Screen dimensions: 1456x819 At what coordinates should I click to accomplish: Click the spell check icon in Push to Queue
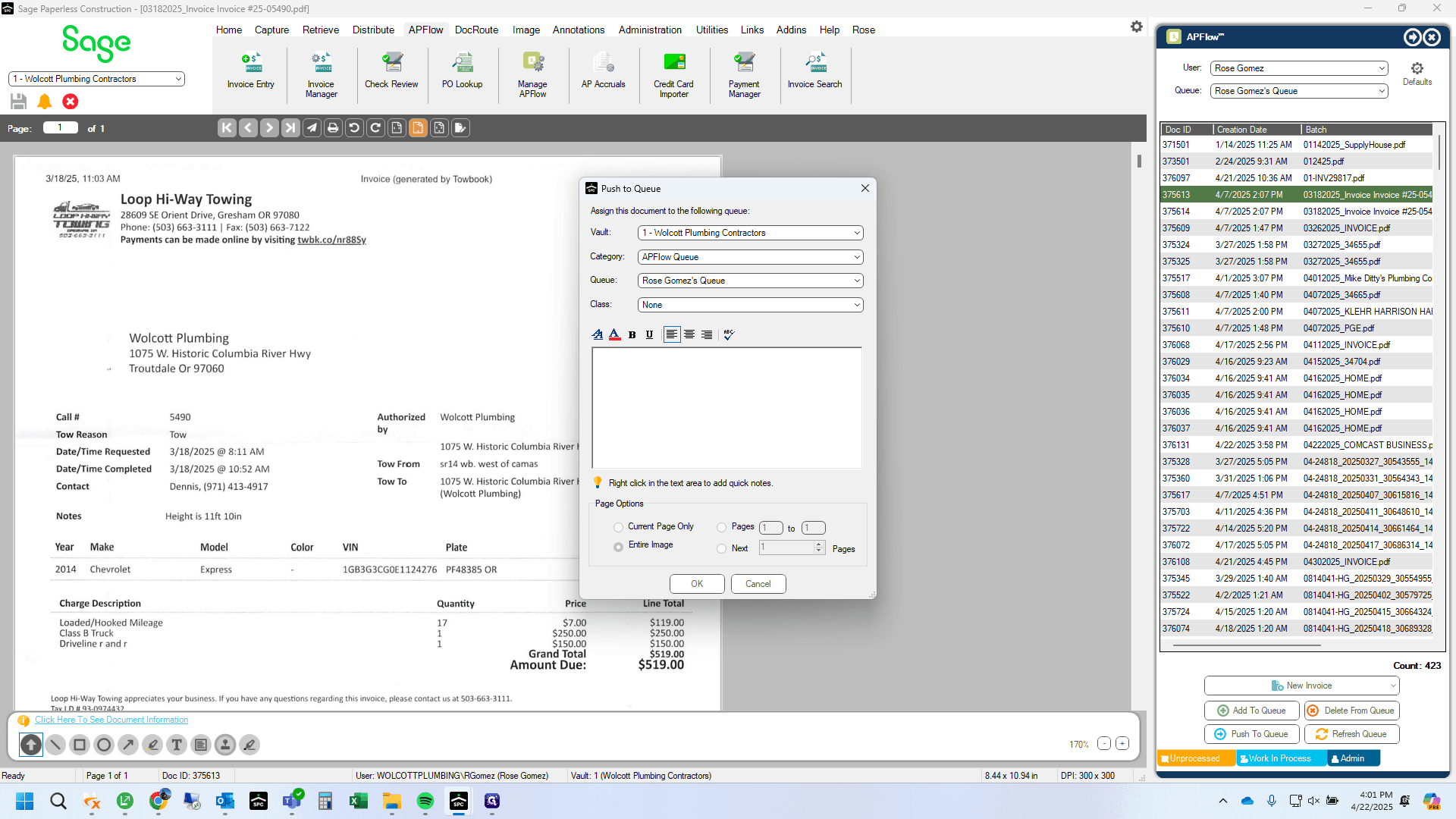[729, 334]
